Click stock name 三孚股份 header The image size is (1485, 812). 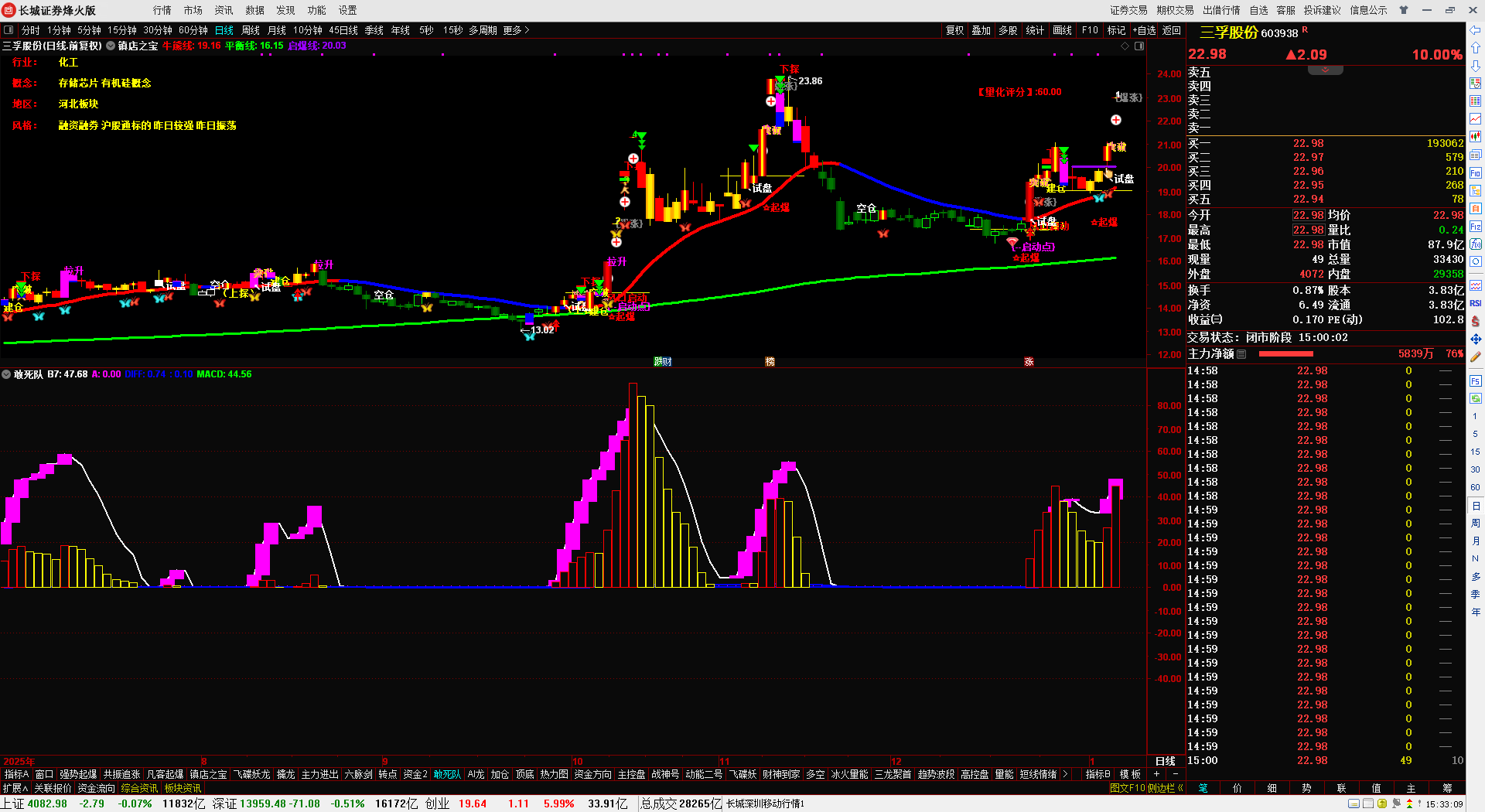[x=1228, y=32]
